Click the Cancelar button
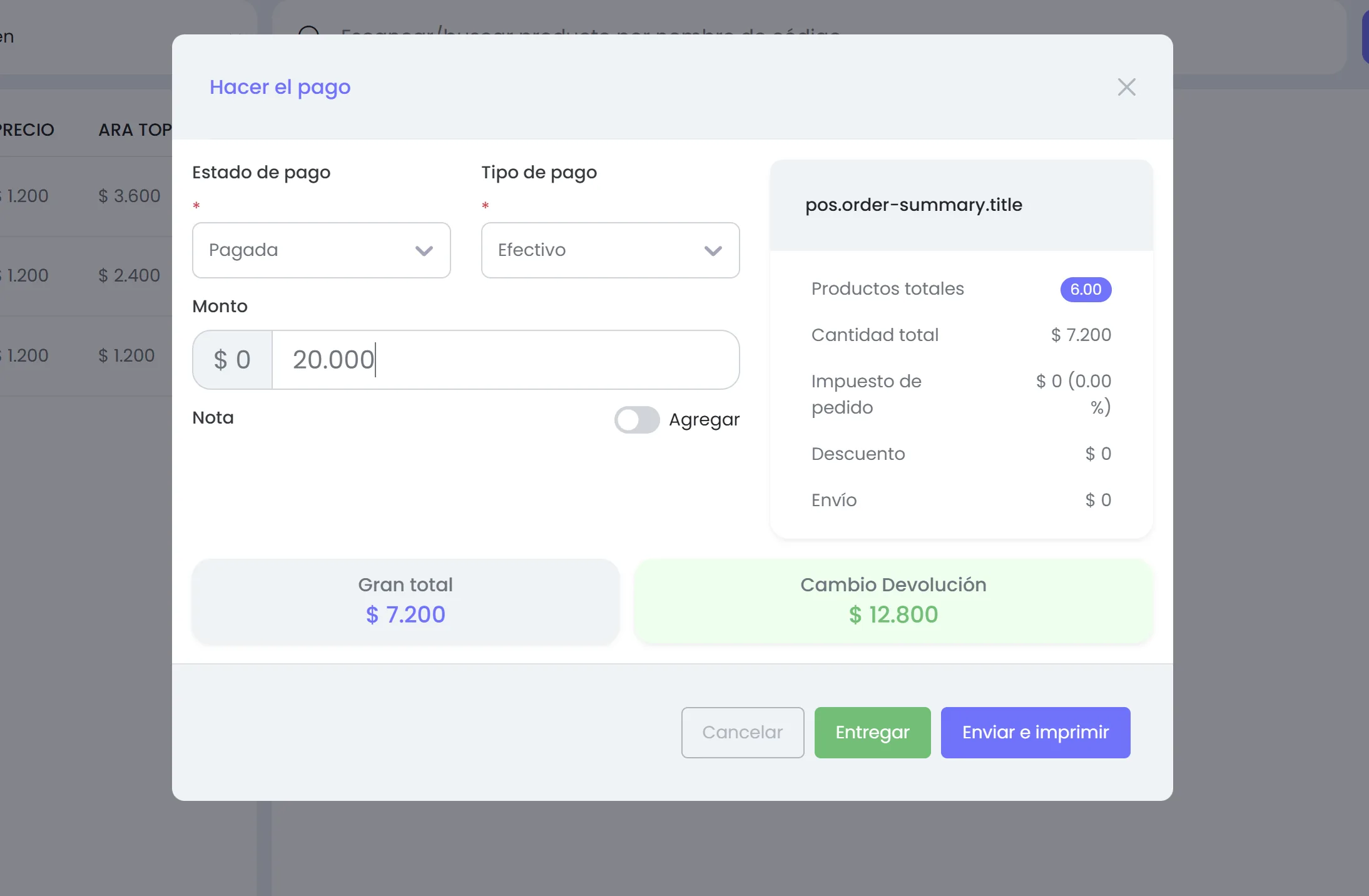 pos(742,733)
